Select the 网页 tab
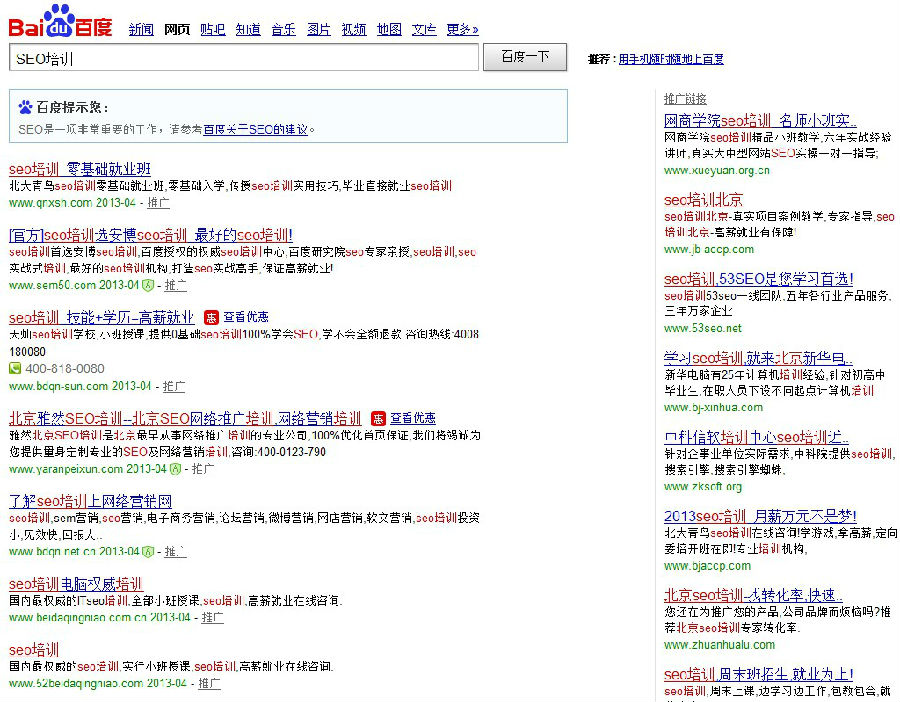This screenshot has height=702, width=900. point(177,29)
